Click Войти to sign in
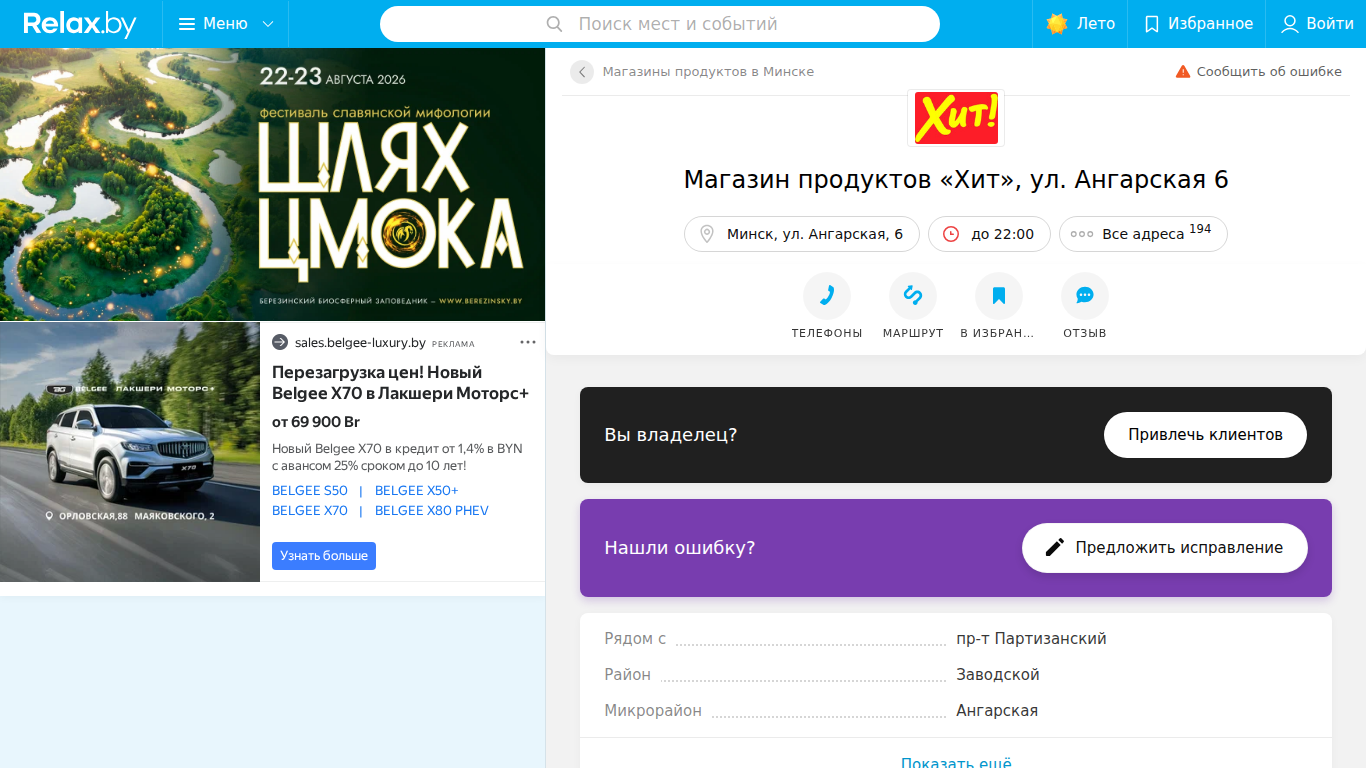Viewport: 1366px width, 768px height. coord(1330,24)
